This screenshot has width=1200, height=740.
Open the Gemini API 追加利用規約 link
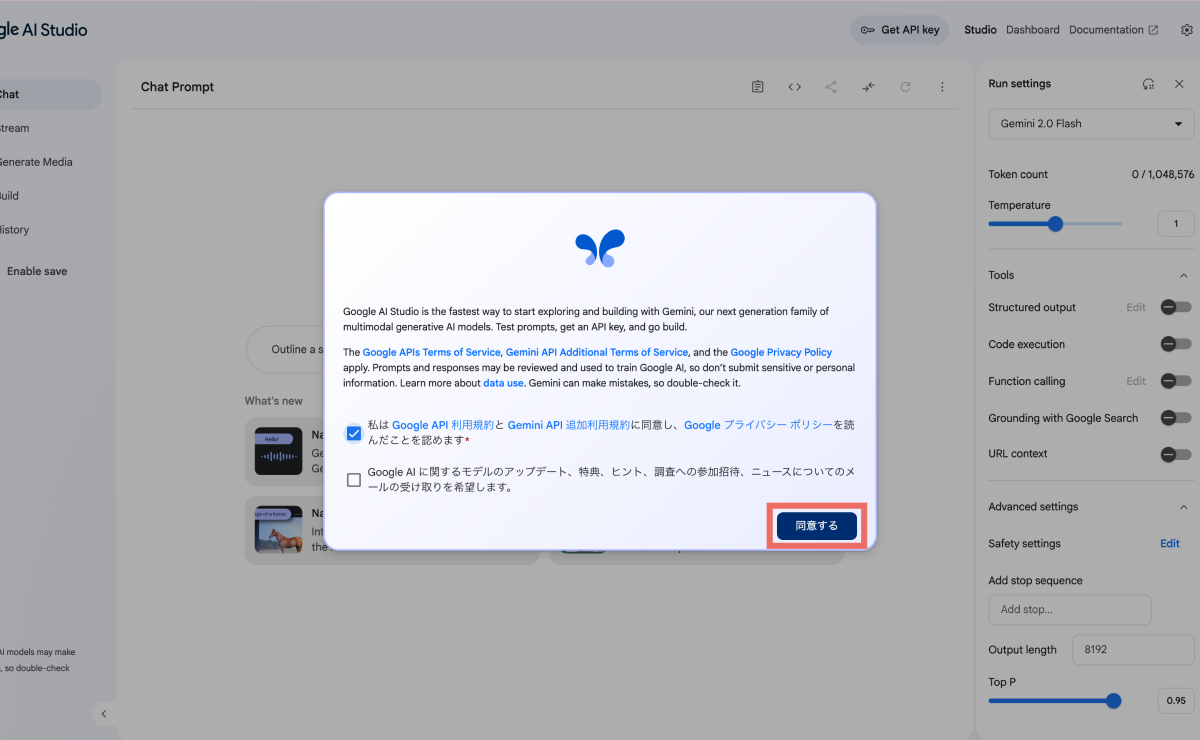tap(569, 425)
